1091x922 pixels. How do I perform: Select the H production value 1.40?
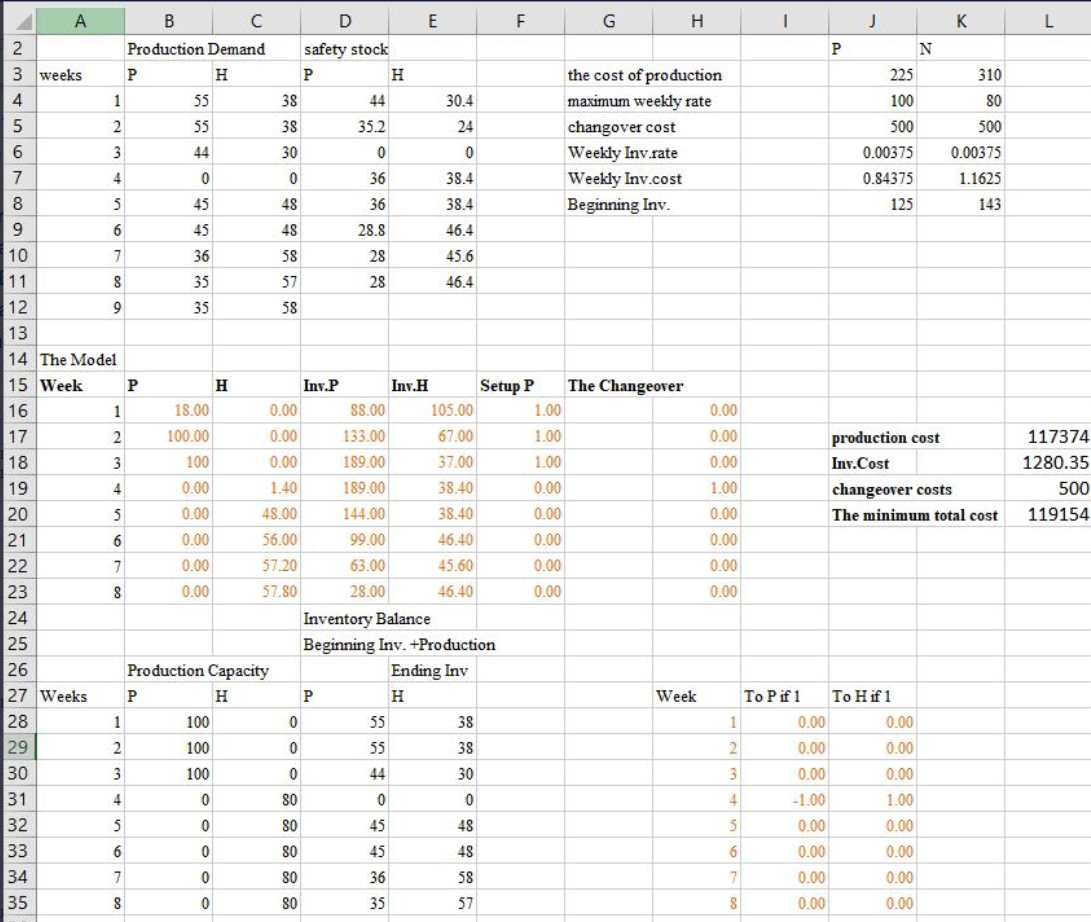point(256,488)
